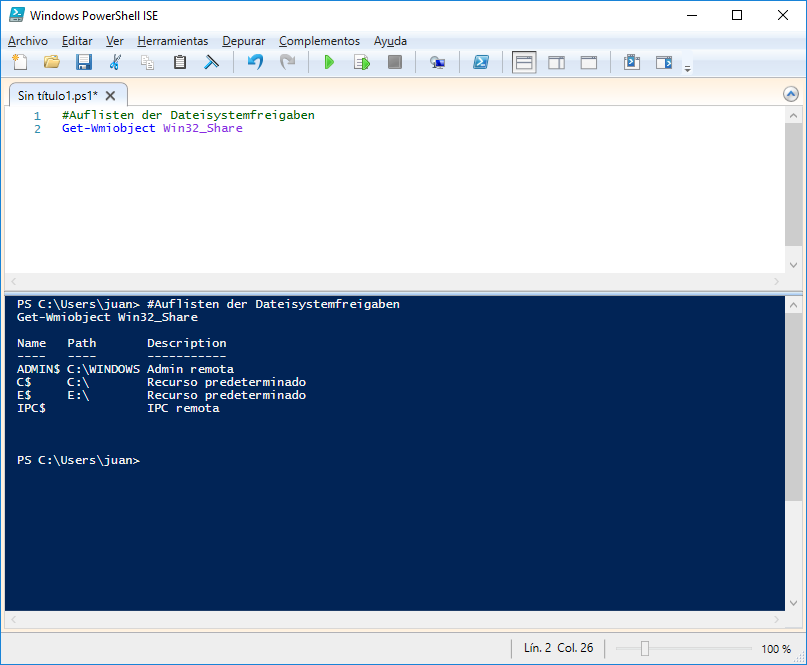The width and height of the screenshot is (807, 665).
Task: Copy selection using the Copy icon
Action: tap(148, 62)
